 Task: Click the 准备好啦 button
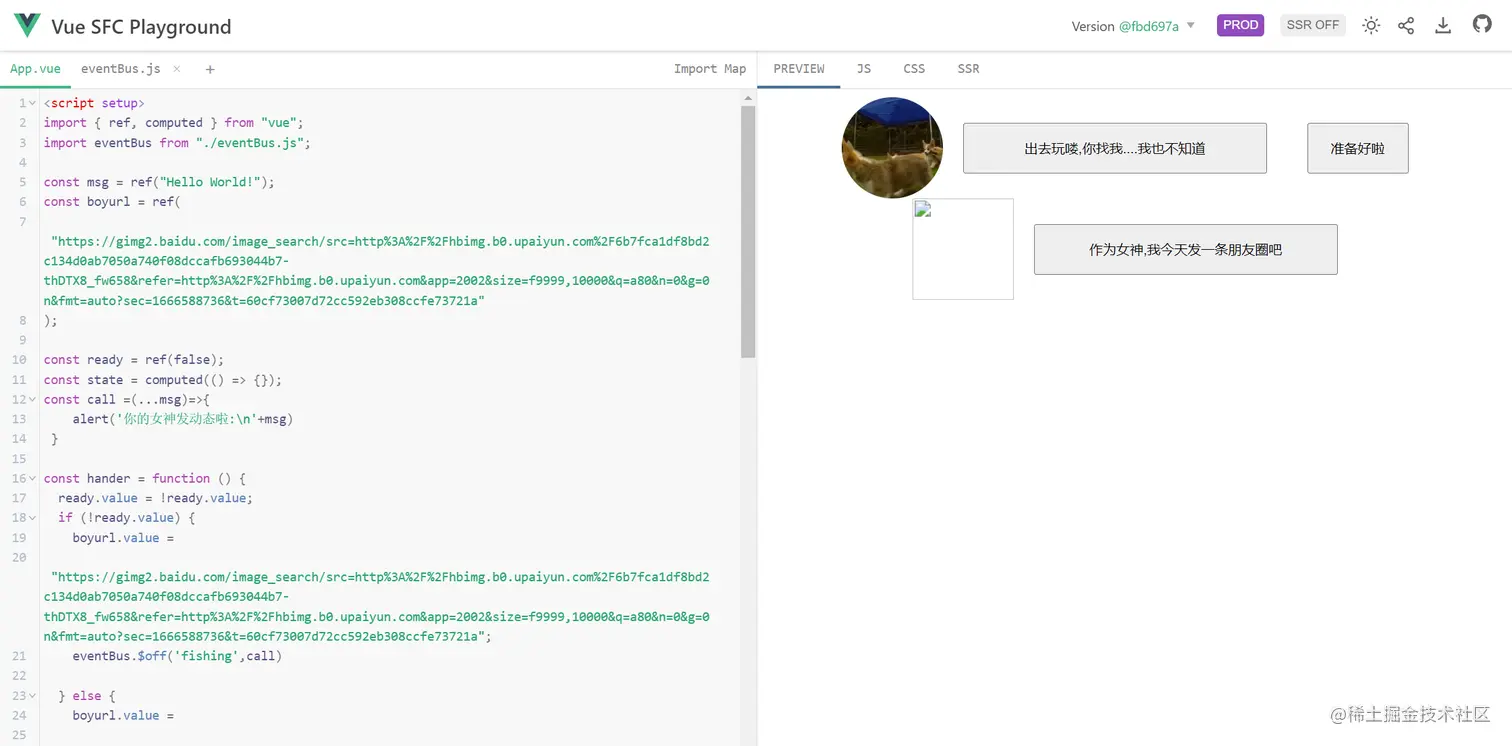[x=1358, y=148]
